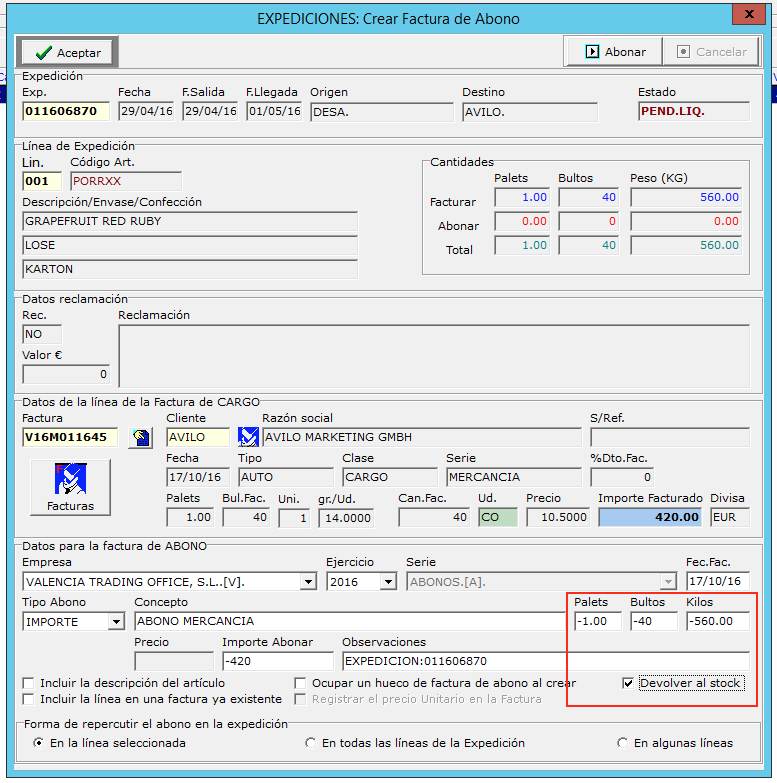The image size is (777, 783).
Task: Expand the Empresa dropdown
Action: point(308,581)
